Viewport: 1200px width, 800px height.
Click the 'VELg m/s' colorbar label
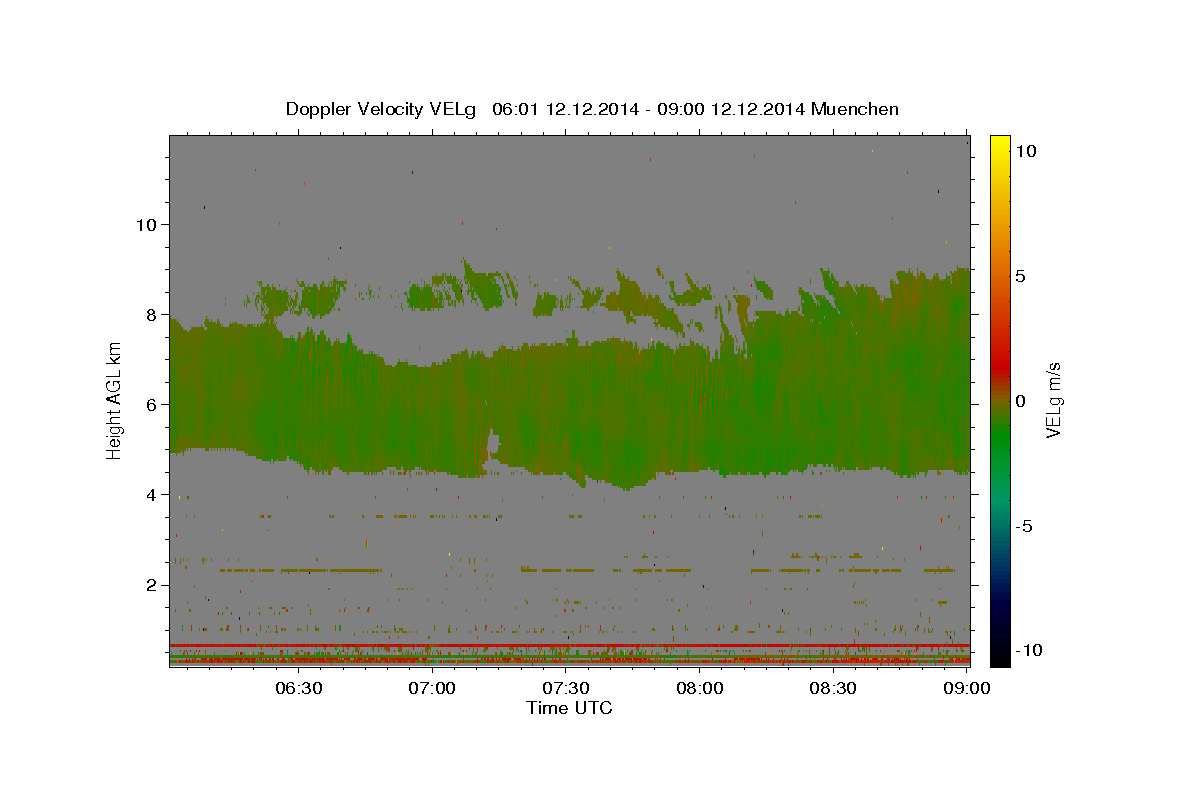(x=1053, y=400)
